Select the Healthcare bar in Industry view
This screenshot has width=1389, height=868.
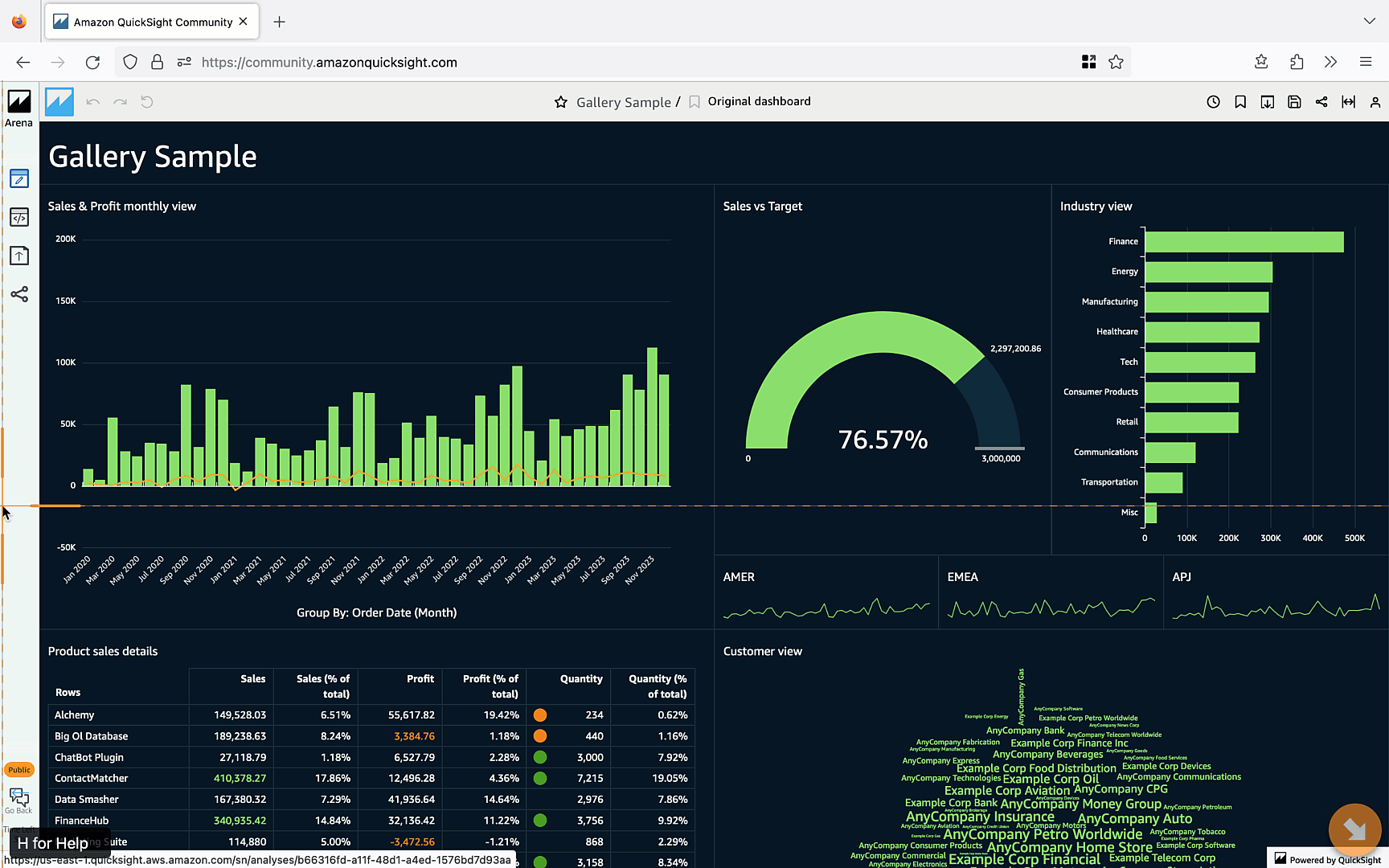1203,332
